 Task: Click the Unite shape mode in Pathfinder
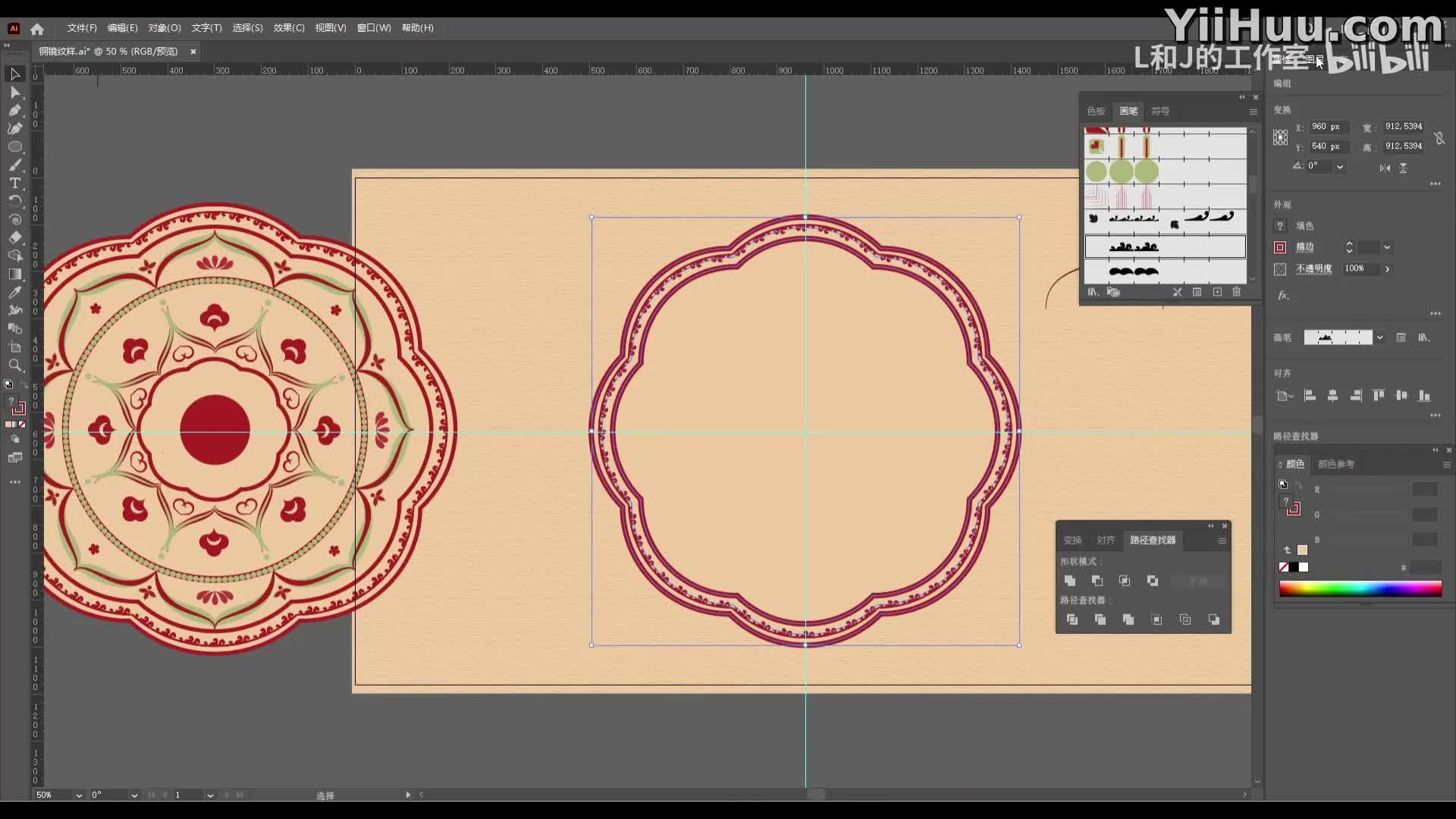pos(1070,582)
